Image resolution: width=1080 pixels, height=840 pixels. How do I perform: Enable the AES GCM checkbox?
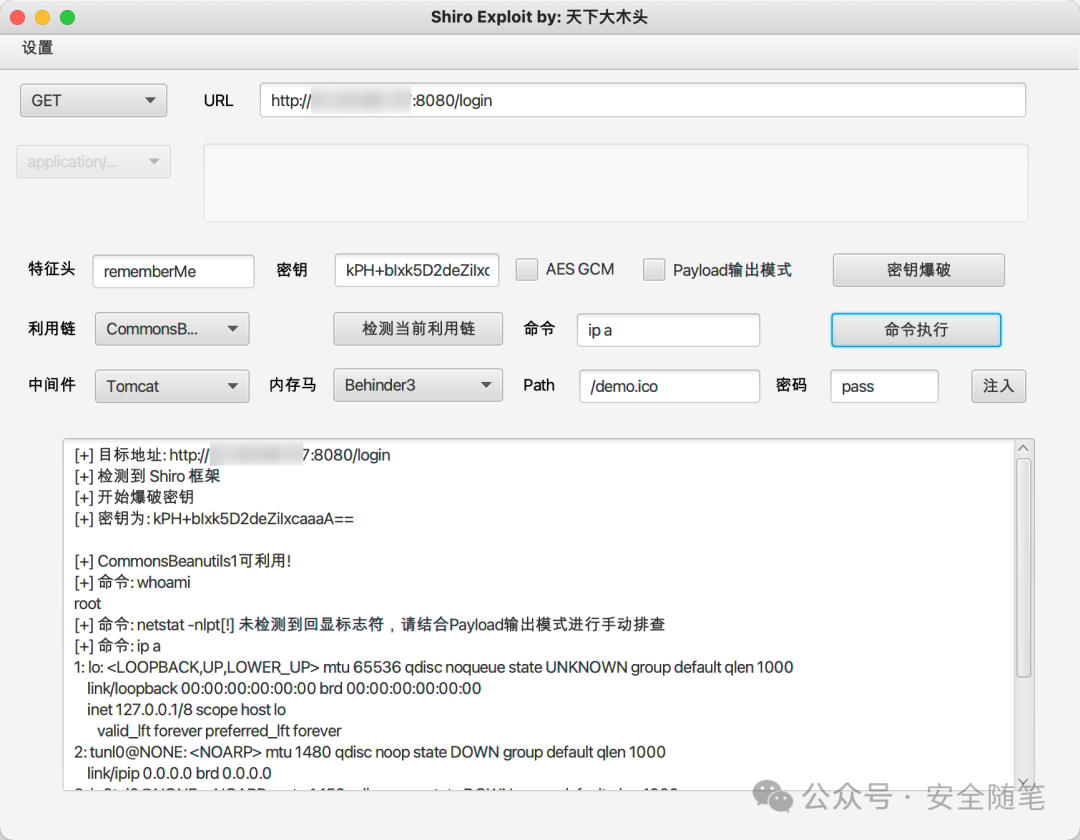pyautogui.click(x=527, y=269)
